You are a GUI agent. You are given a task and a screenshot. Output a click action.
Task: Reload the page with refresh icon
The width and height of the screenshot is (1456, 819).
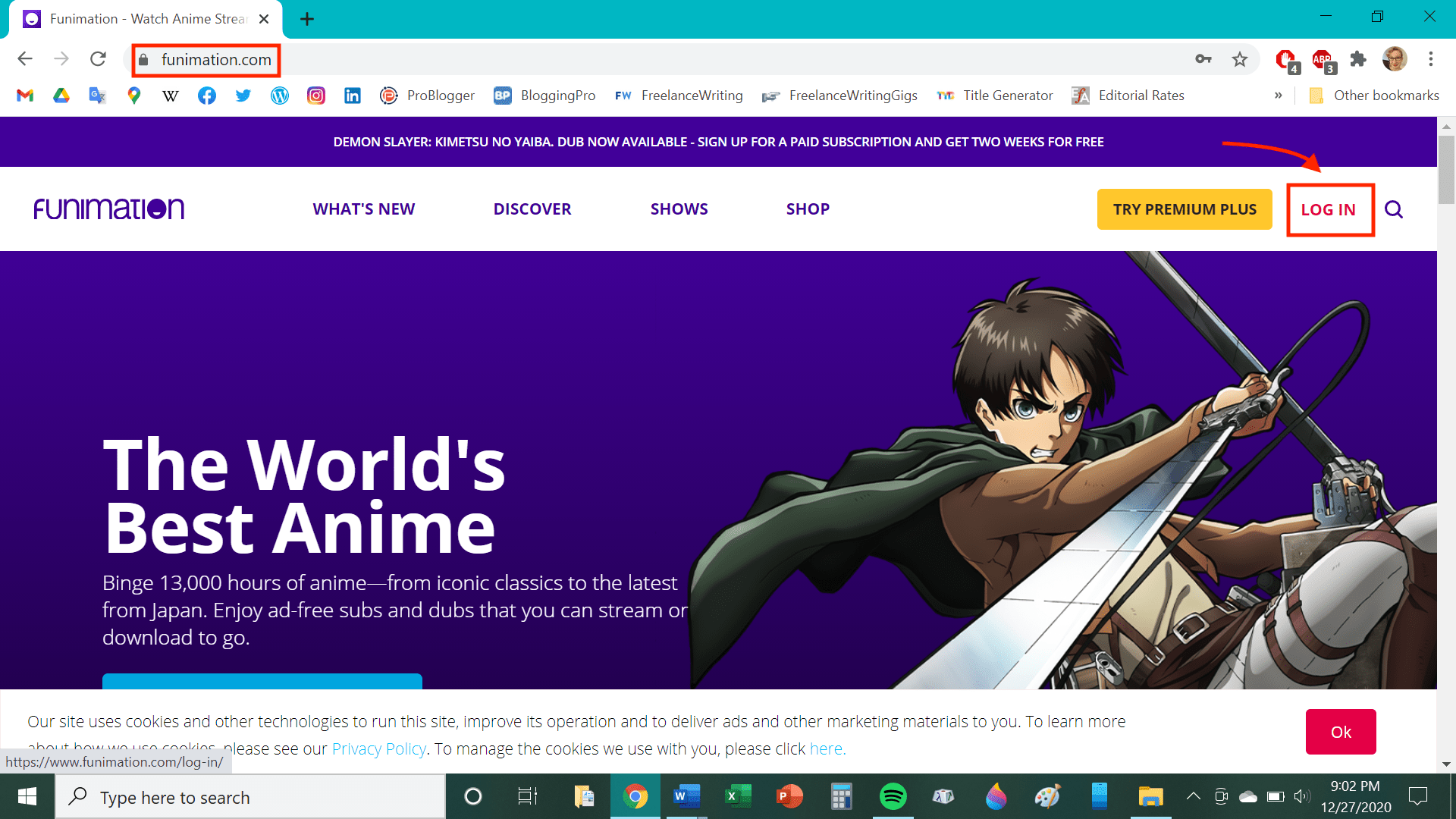tap(98, 59)
